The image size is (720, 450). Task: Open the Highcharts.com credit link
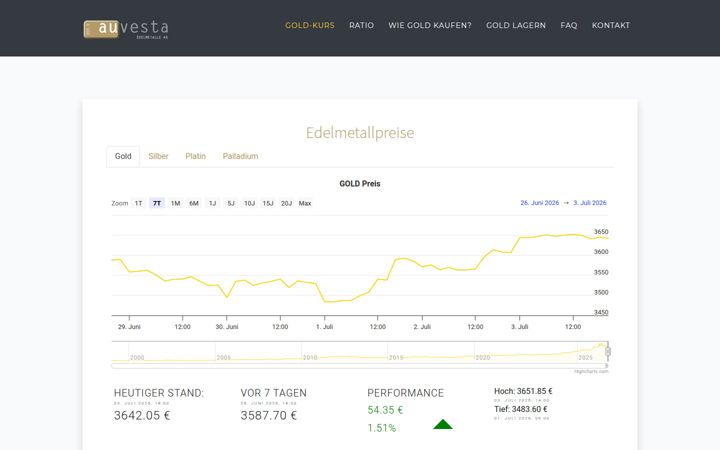591,371
